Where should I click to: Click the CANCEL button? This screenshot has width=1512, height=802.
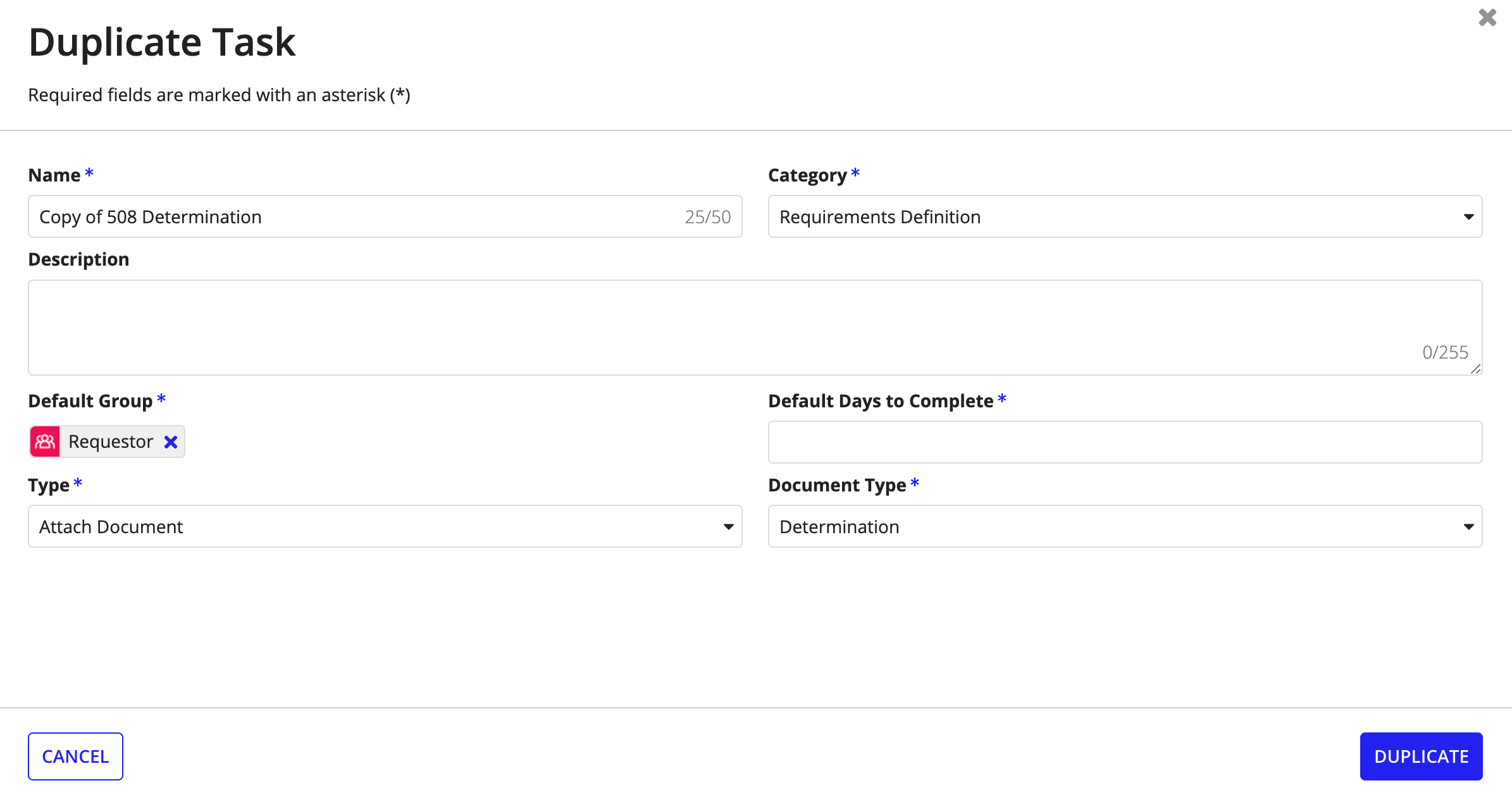(75, 756)
